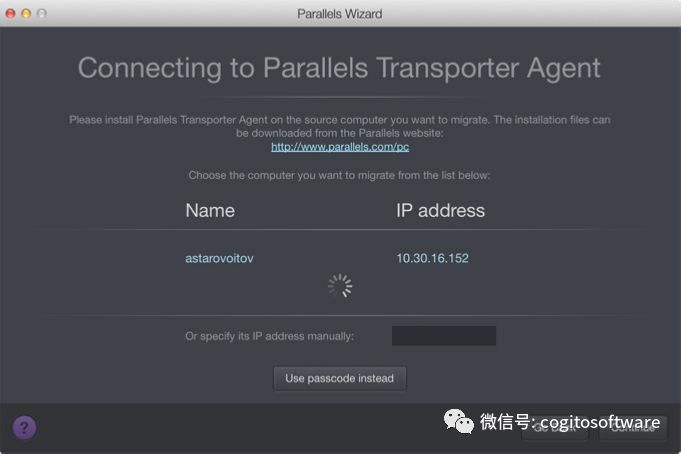Choose the Use passcode instead button
This screenshot has height=454, width=682.
340,378
